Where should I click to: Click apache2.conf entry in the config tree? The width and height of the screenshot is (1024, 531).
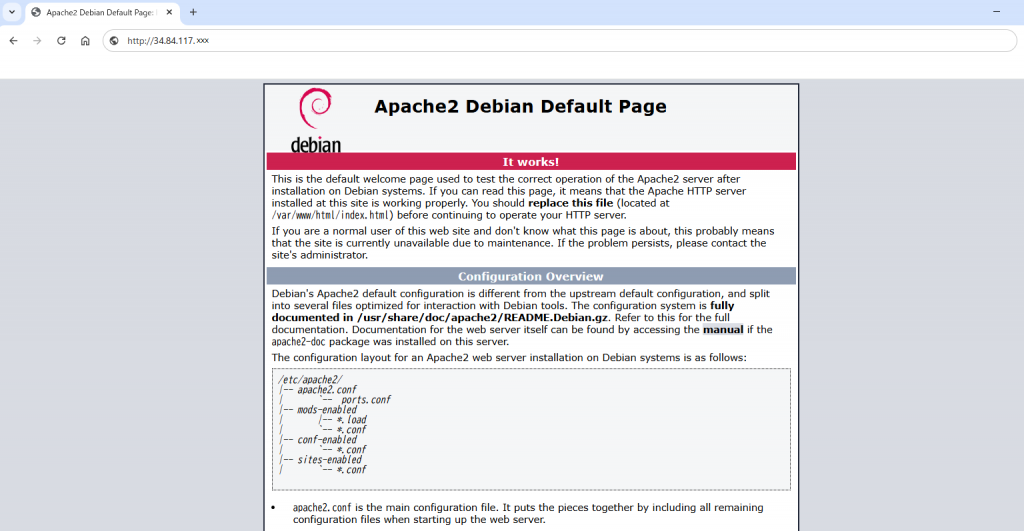coord(327,390)
